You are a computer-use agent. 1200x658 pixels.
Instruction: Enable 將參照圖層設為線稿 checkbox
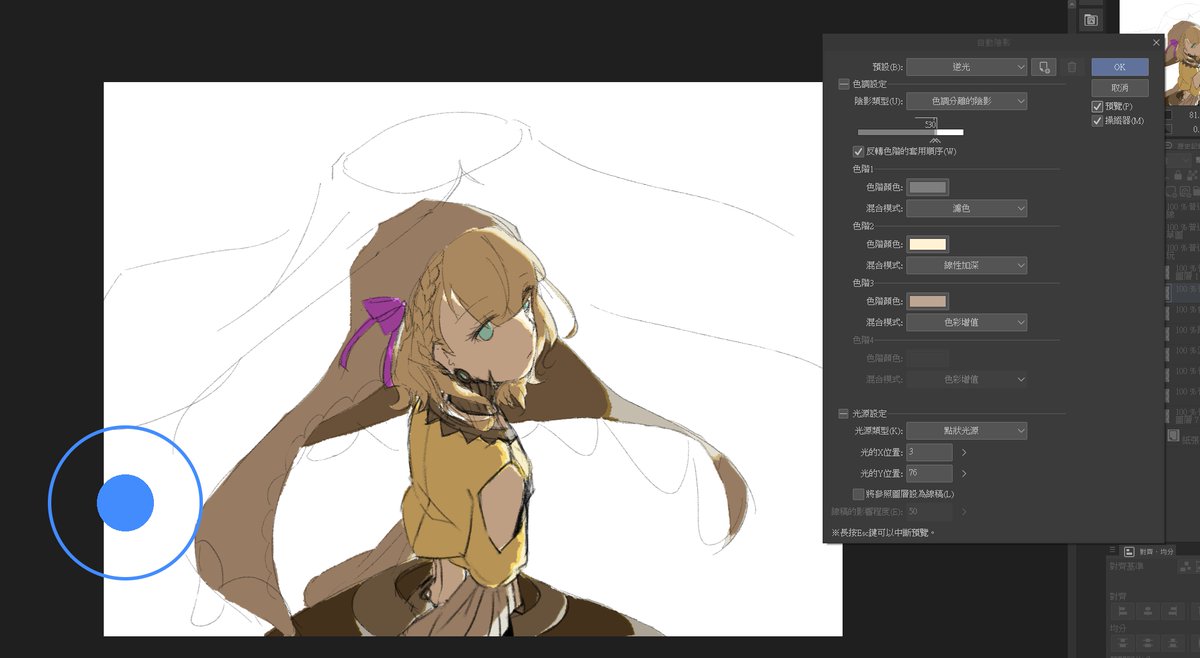[858, 494]
